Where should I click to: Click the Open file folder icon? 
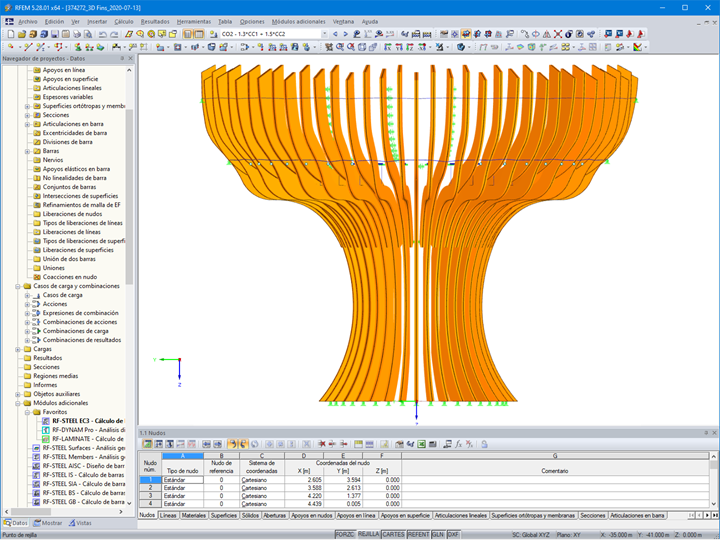click(x=22, y=34)
